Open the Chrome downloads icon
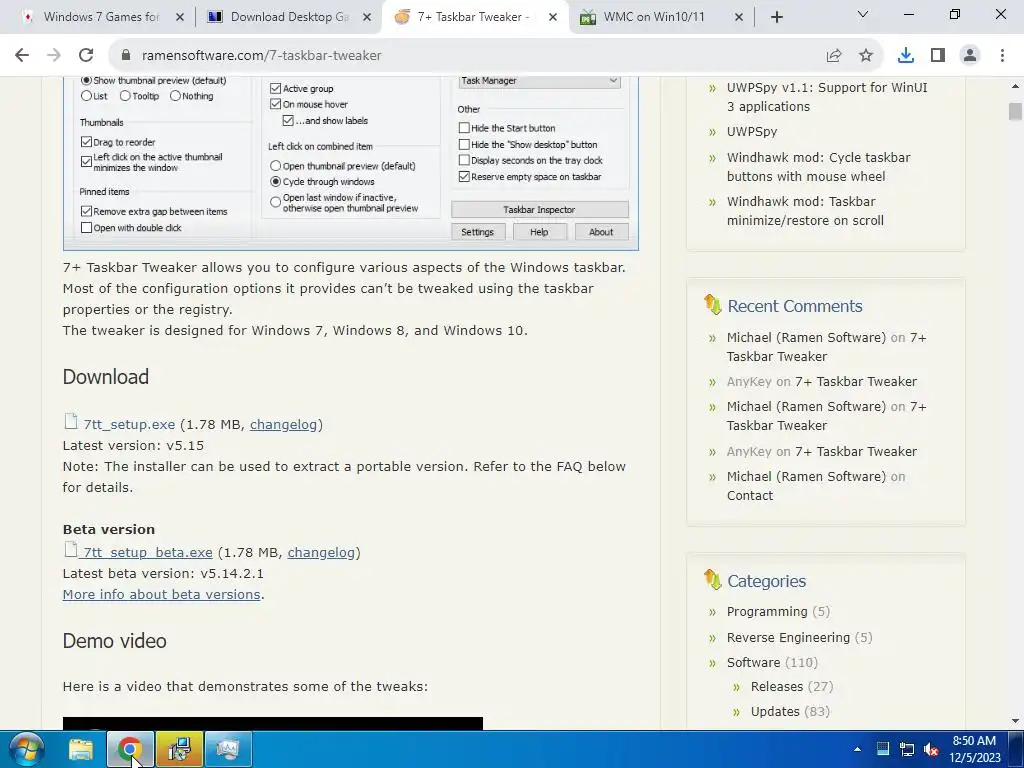The height and width of the screenshot is (768, 1024). pyautogui.click(x=906, y=56)
